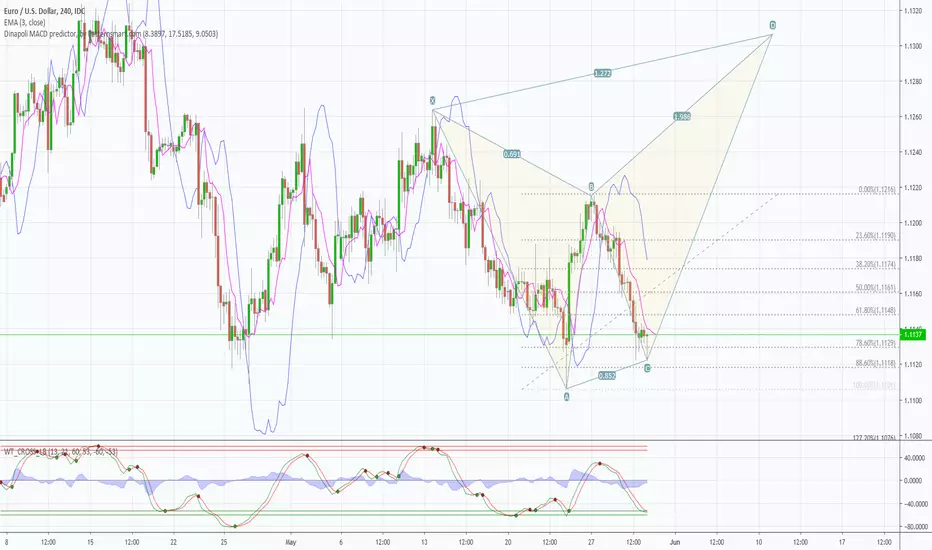Viewport: 932px width, 550px height.
Task: Select the Dinapoli MACD predictor indicator label
Action: pyautogui.click(x=111, y=34)
